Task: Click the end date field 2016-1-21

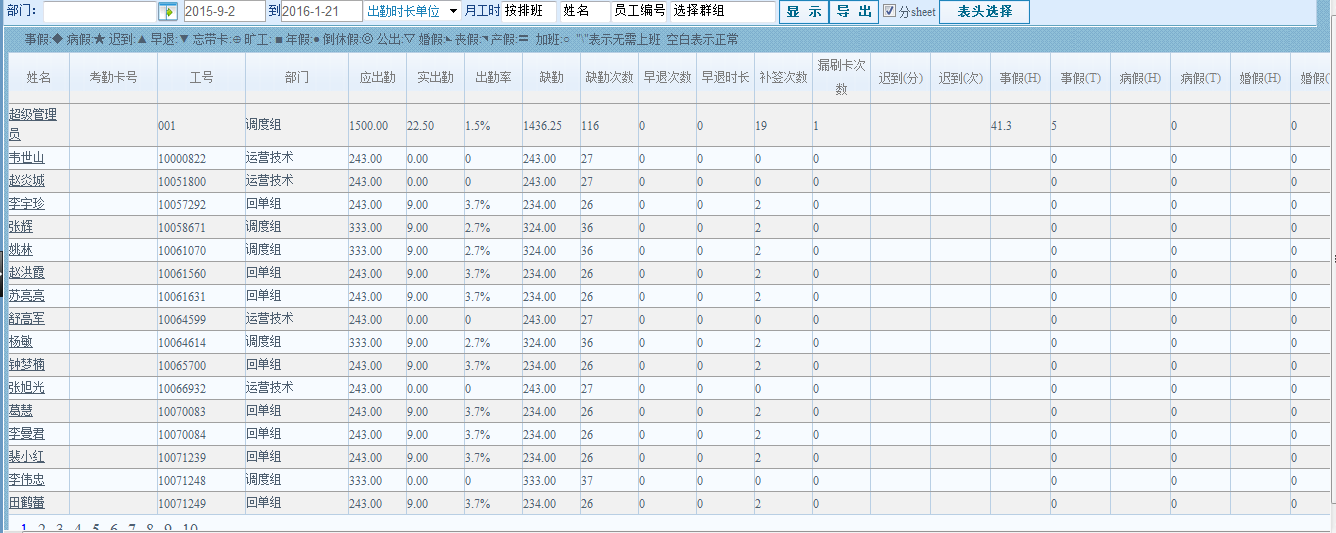Action: click(321, 12)
